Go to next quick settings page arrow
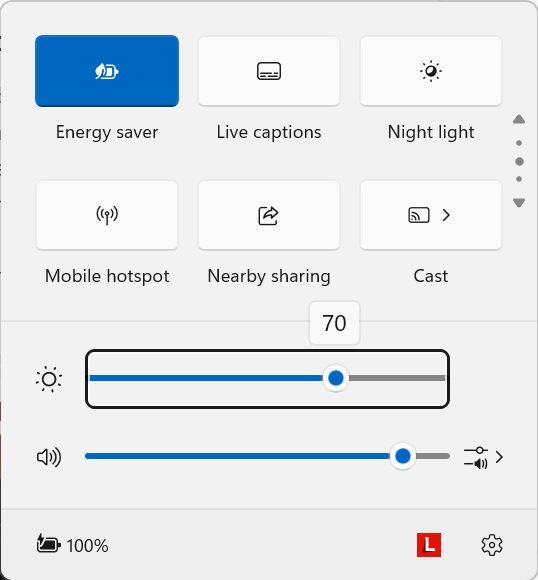Viewport: 538px width, 580px height. (519, 203)
